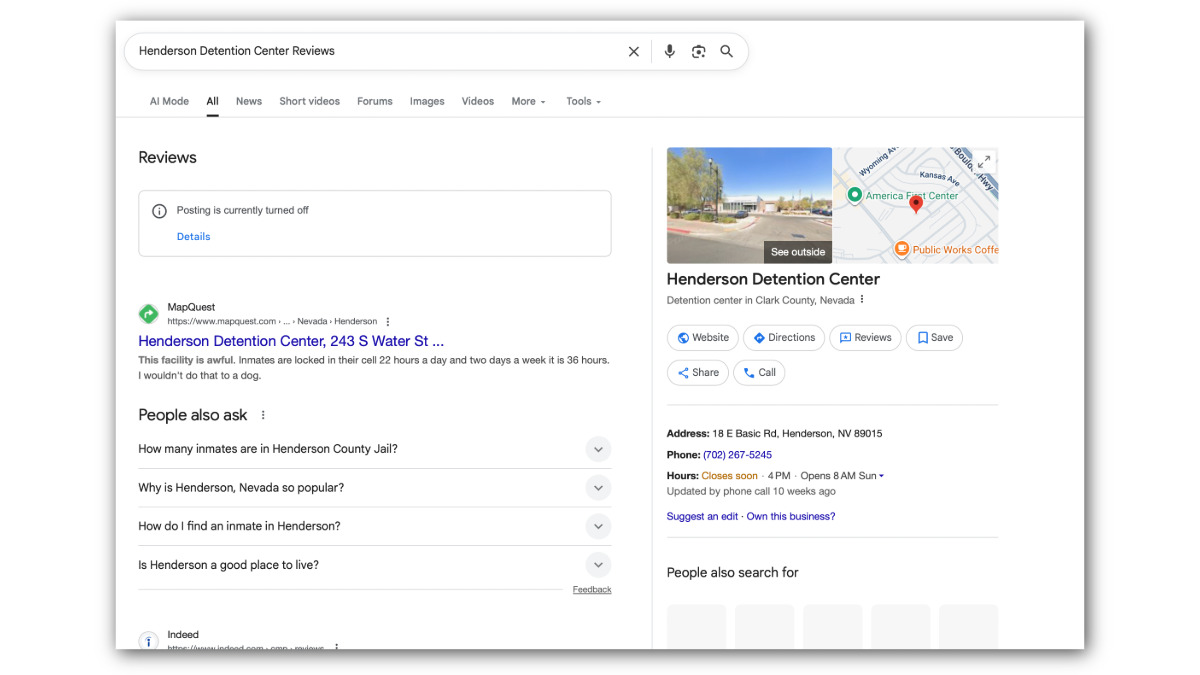Click the red location pin on the map
Screen dimensions: 1200x675
point(915,204)
